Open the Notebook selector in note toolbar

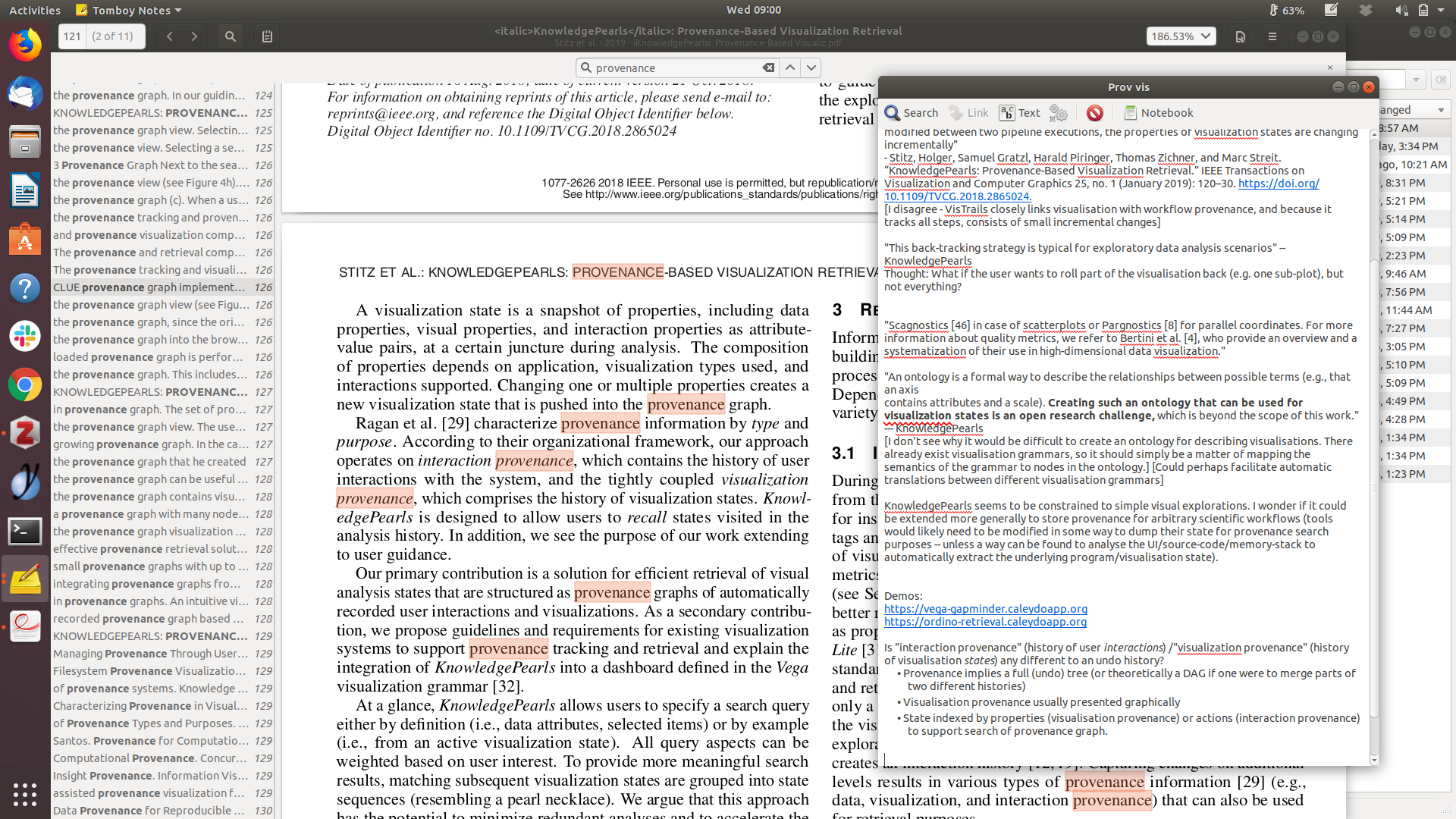pos(1158,113)
